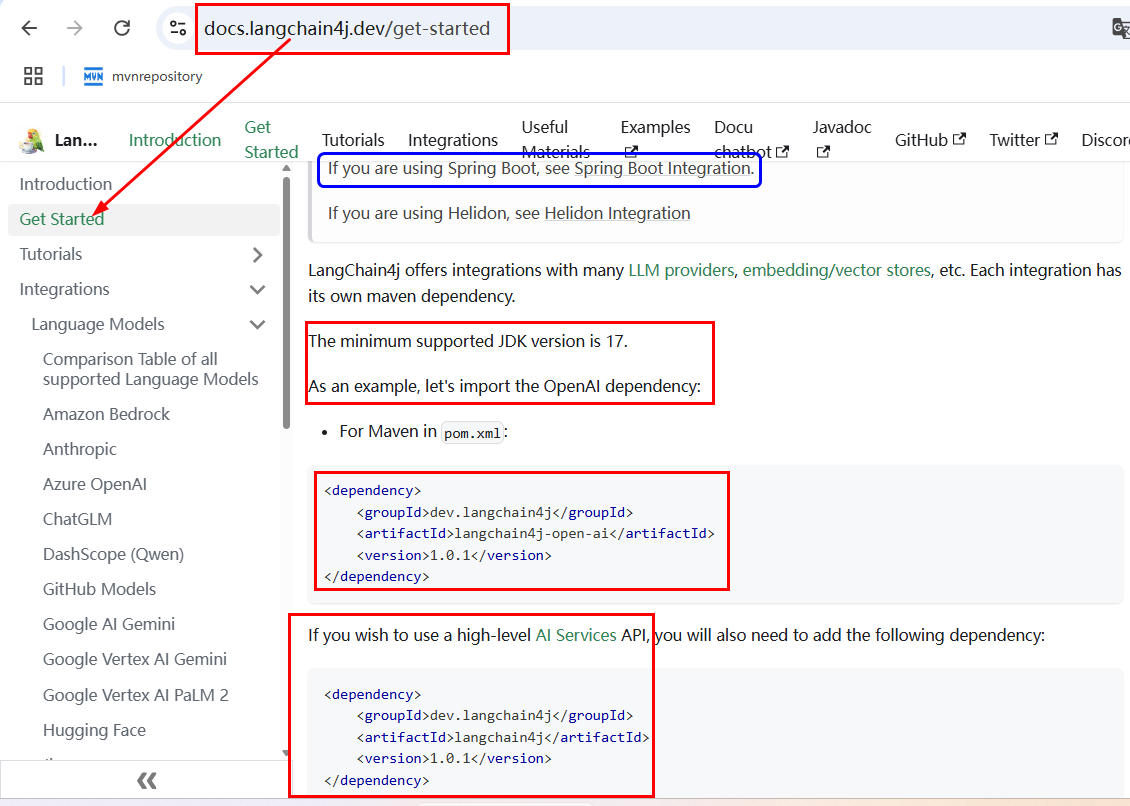This screenshot has height=806, width=1130.
Task: Open Google Vertex AI Gemini sidebar page
Action: (x=135, y=660)
